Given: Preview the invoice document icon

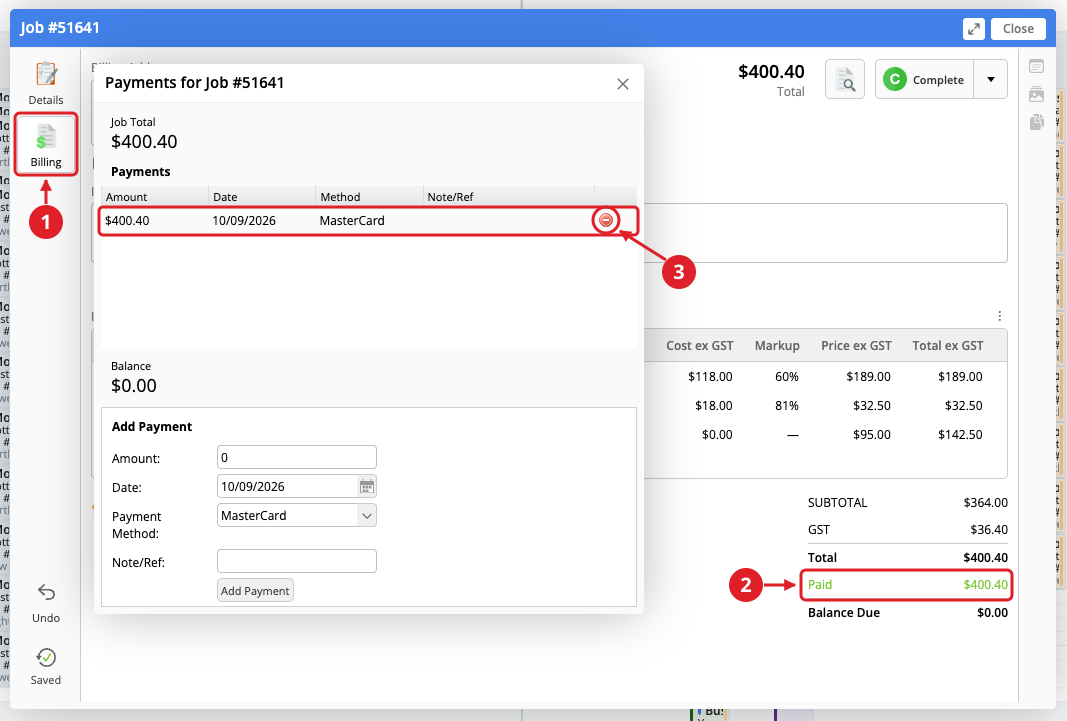Looking at the screenshot, I should (845, 80).
